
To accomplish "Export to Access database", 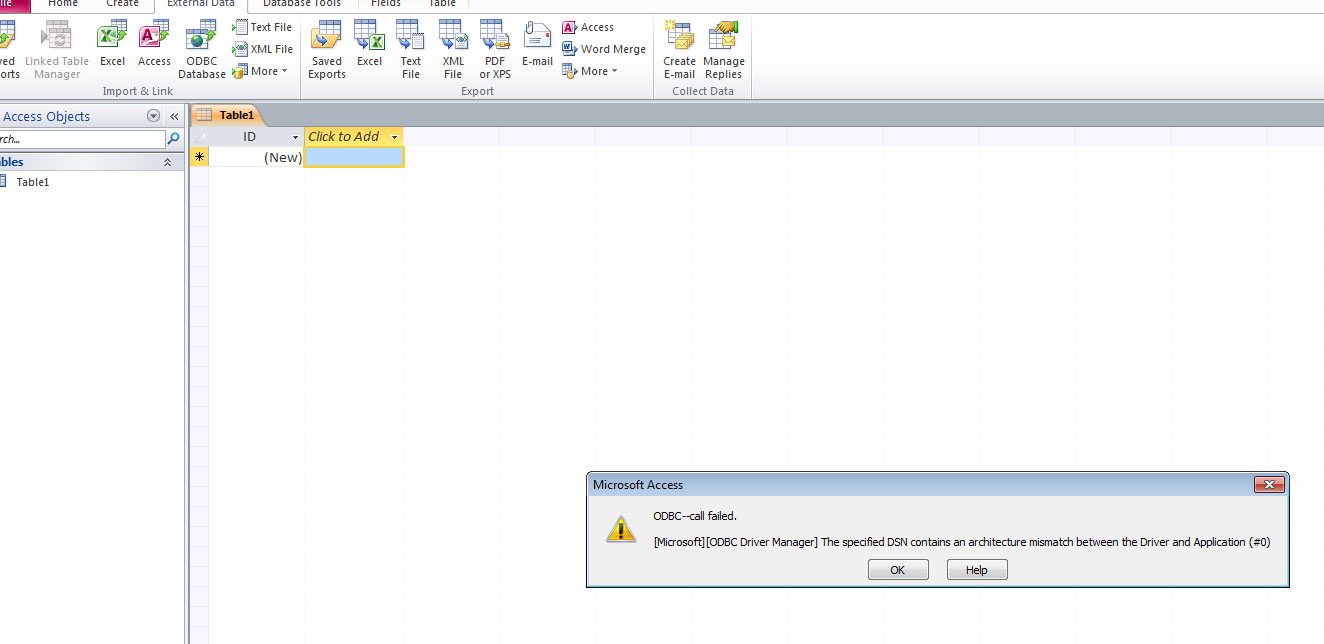I will click(588, 27).
